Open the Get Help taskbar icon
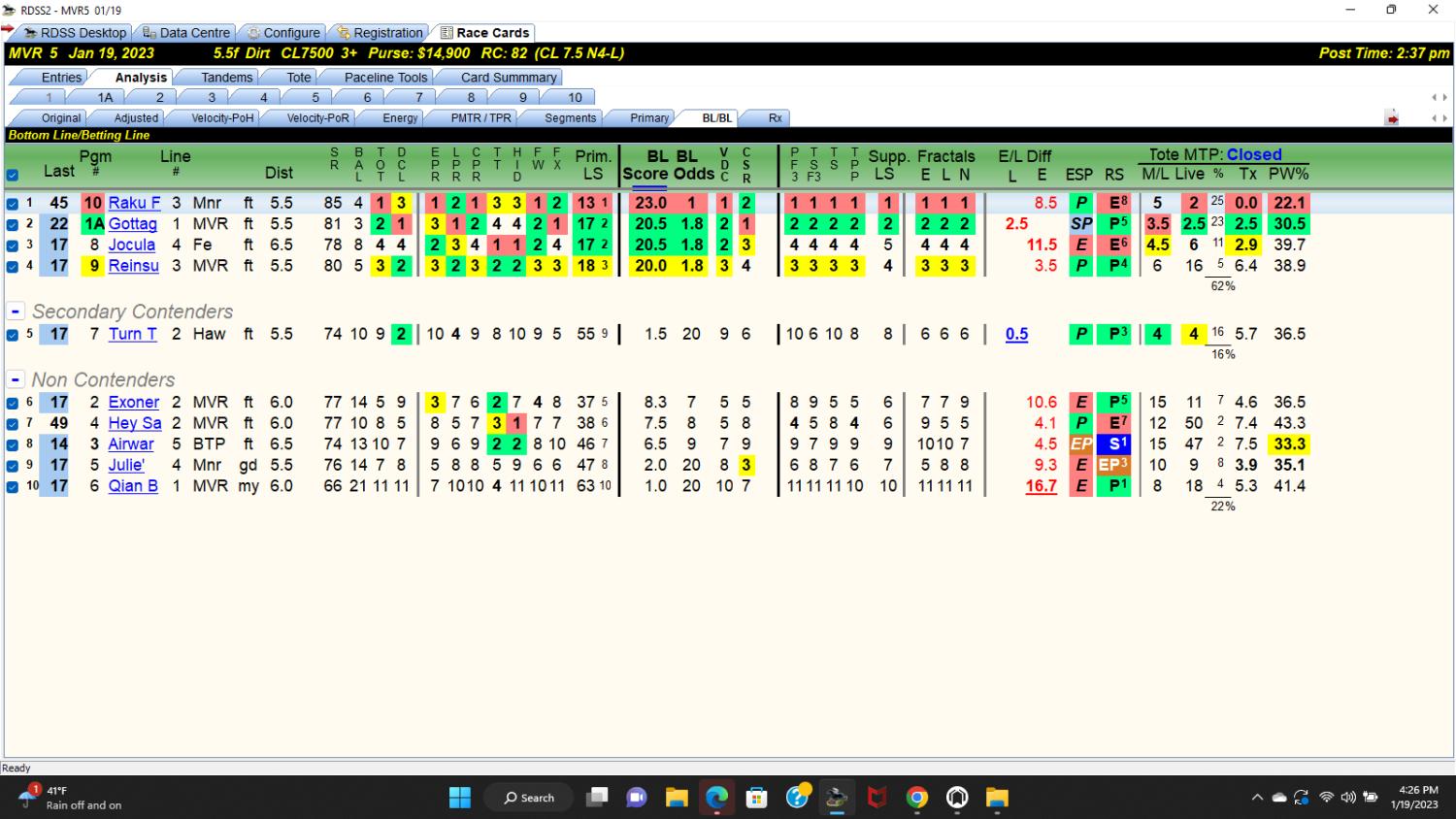Screen dimensions: 1456x819 pyautogui.click(x=797, y=798)
